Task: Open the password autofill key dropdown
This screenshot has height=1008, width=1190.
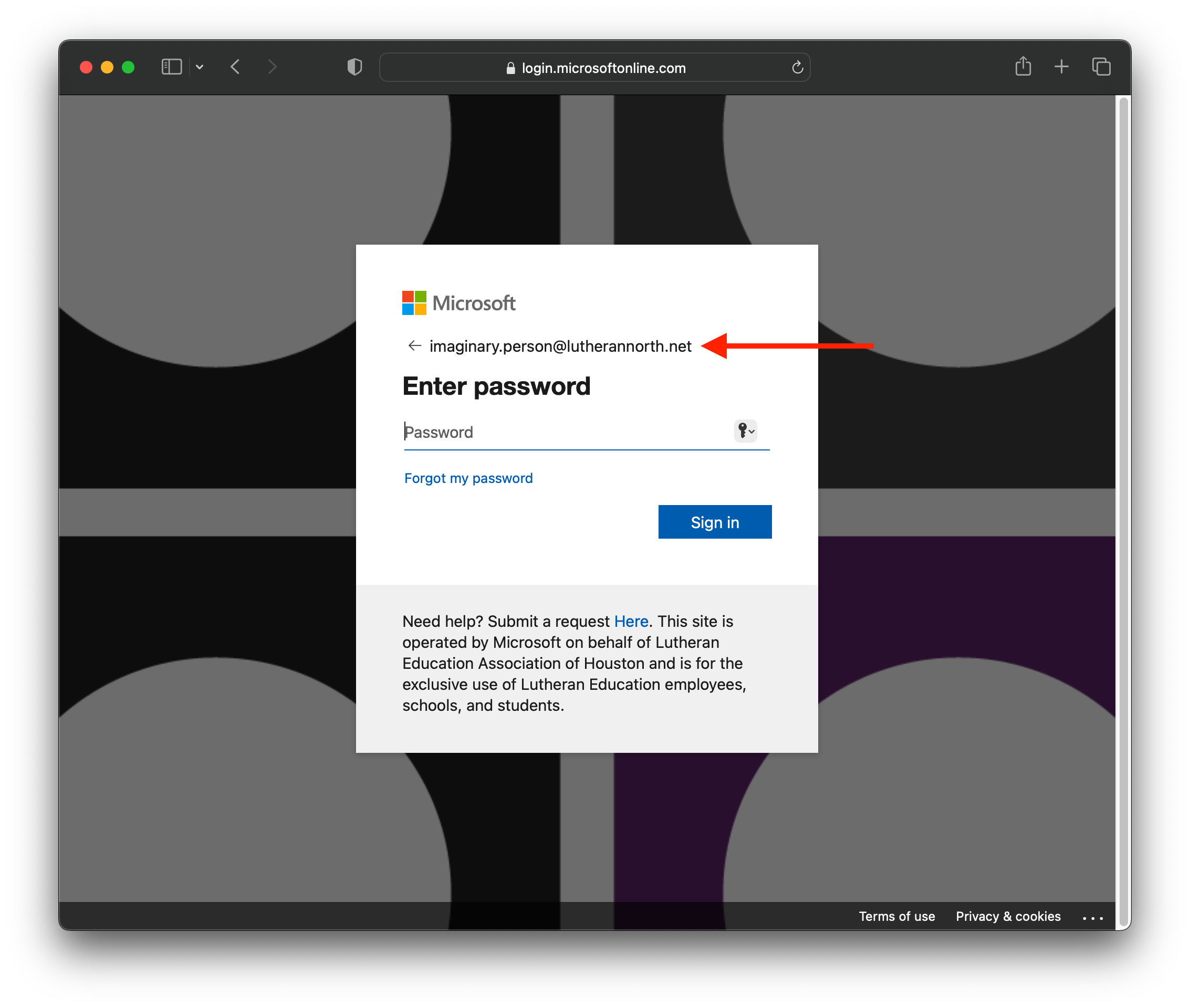Action: [745, 431]
